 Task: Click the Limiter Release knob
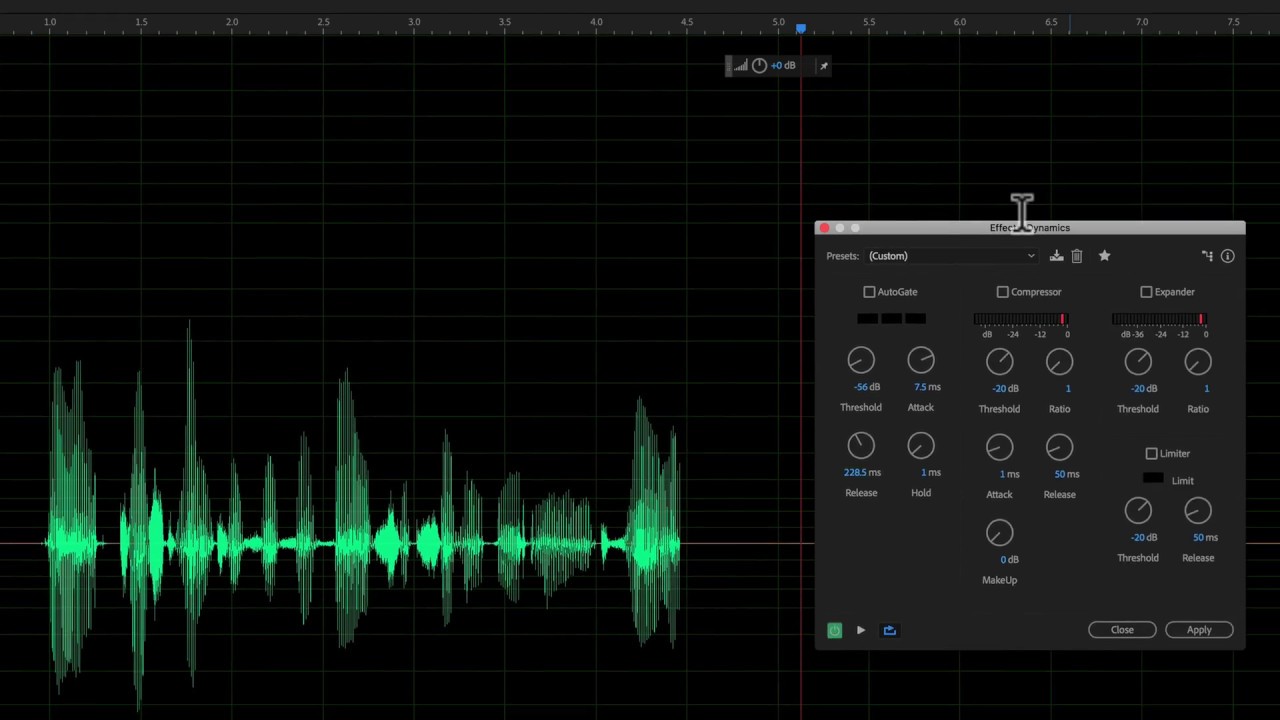coord(1198,511)
